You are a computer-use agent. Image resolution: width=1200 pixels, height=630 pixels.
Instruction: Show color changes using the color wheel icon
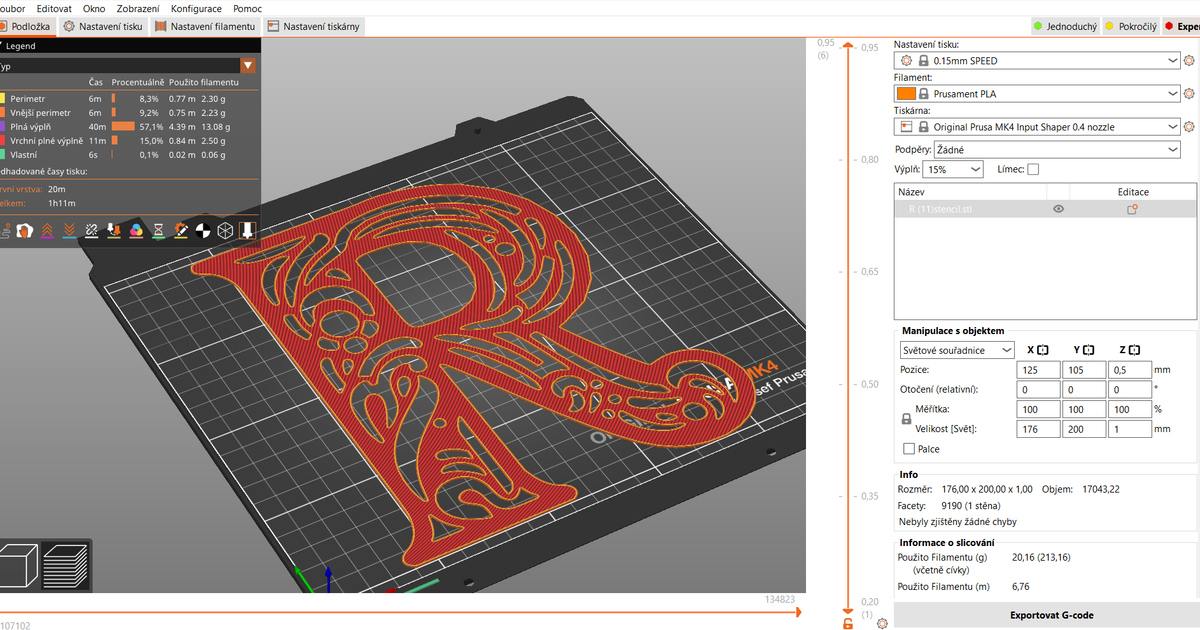[x=134, y=230]
